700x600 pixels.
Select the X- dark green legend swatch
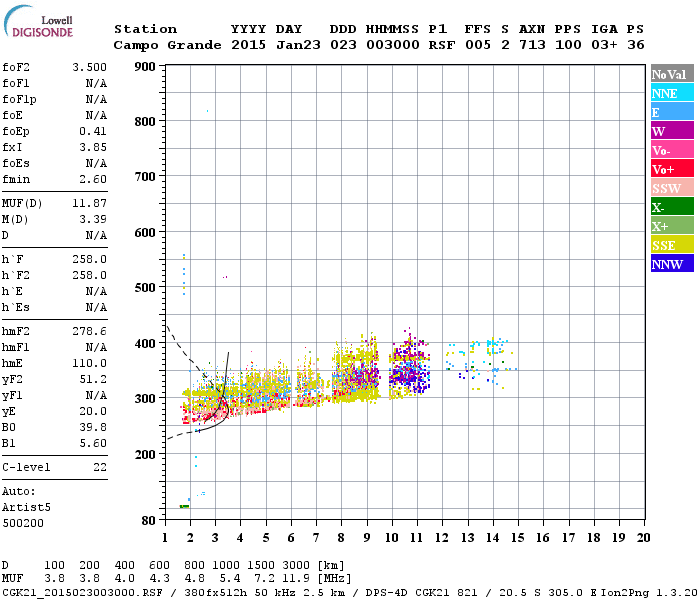coord(672,207)
